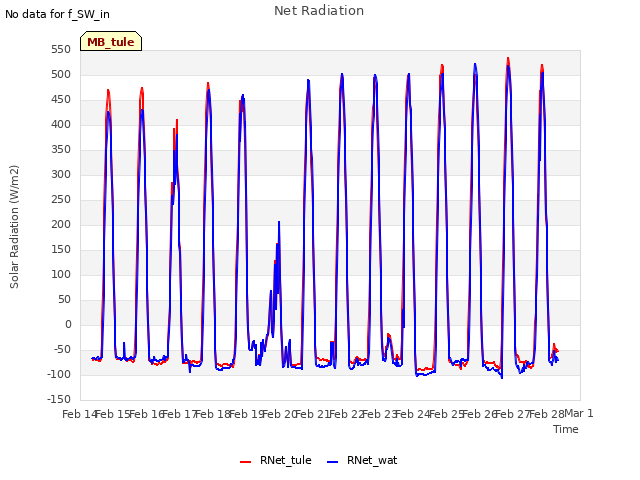Toggle the RNet_wat legend entry

362,460
